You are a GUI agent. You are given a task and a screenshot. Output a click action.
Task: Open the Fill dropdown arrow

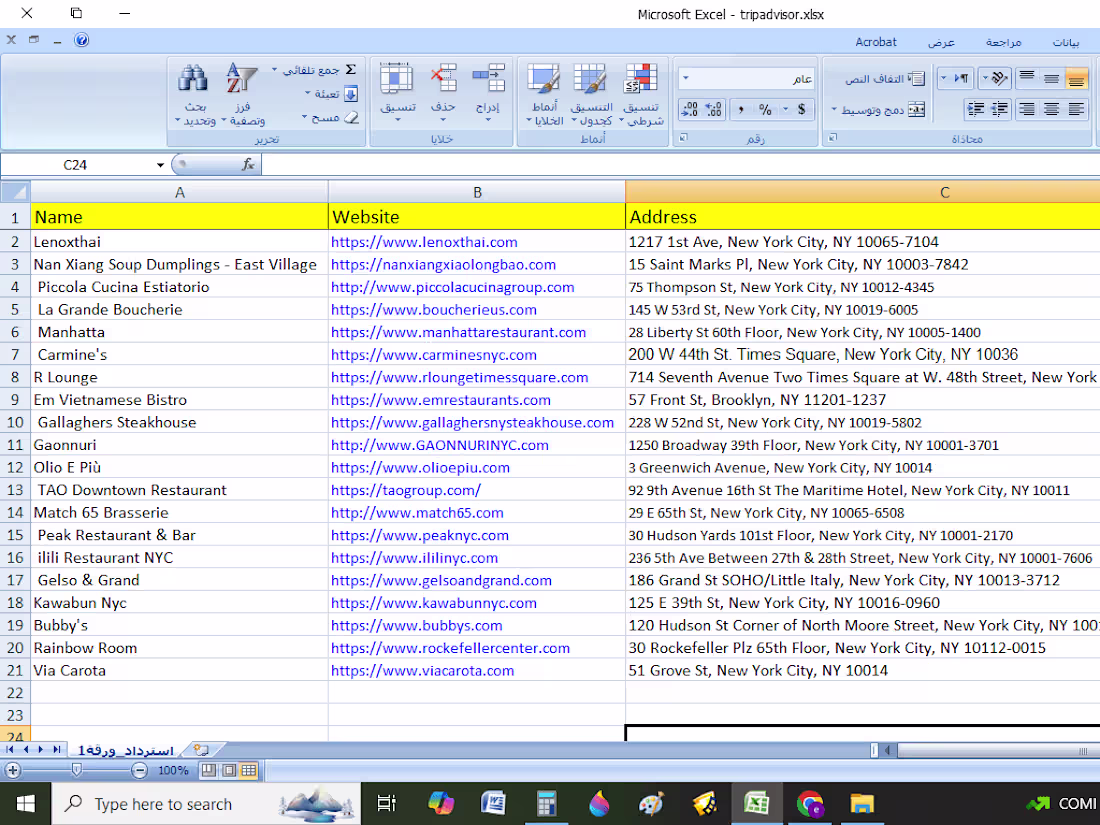pos(307,93)
